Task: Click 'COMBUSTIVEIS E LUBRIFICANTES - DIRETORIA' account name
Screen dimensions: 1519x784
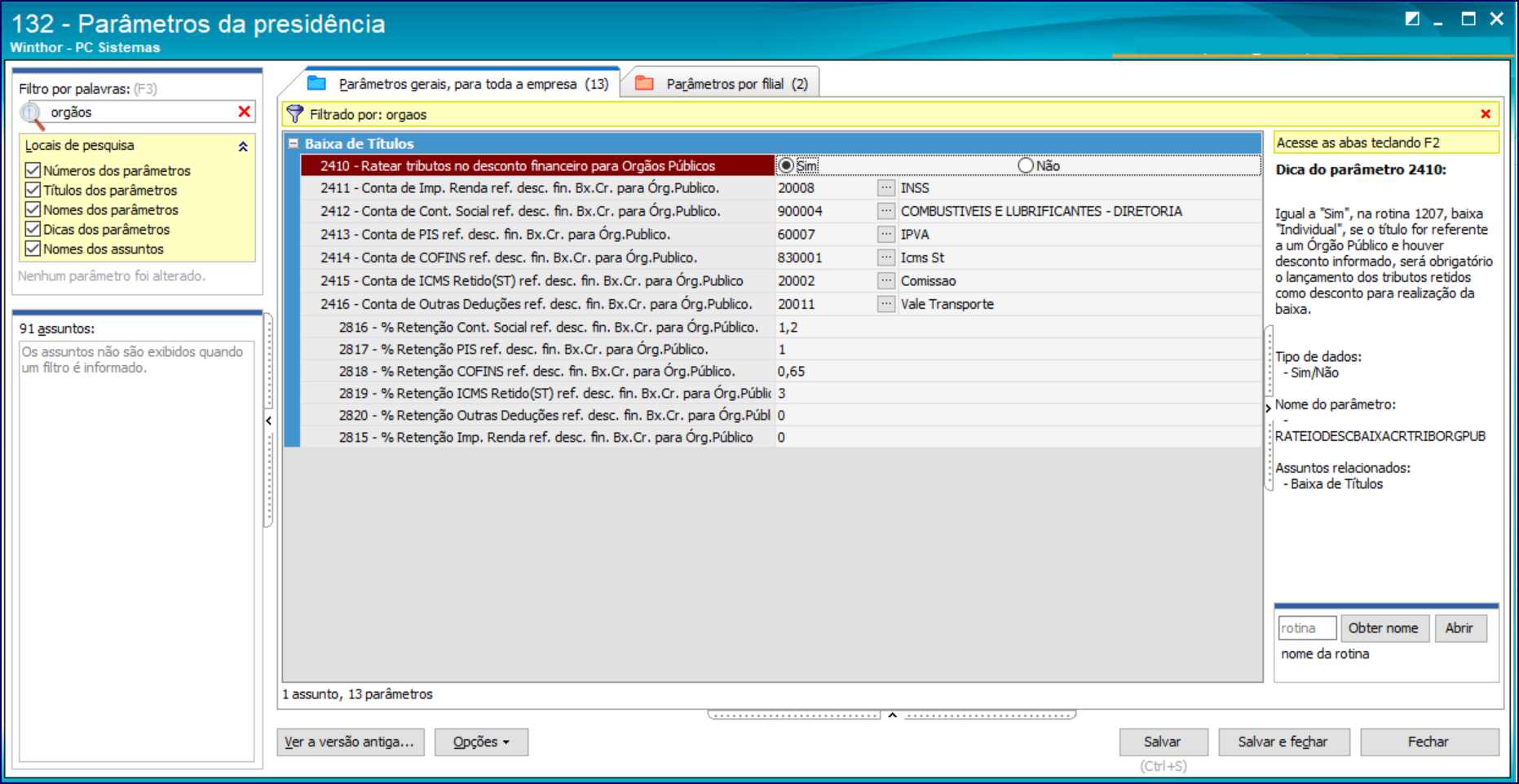Action: [x=1041, y=211]
